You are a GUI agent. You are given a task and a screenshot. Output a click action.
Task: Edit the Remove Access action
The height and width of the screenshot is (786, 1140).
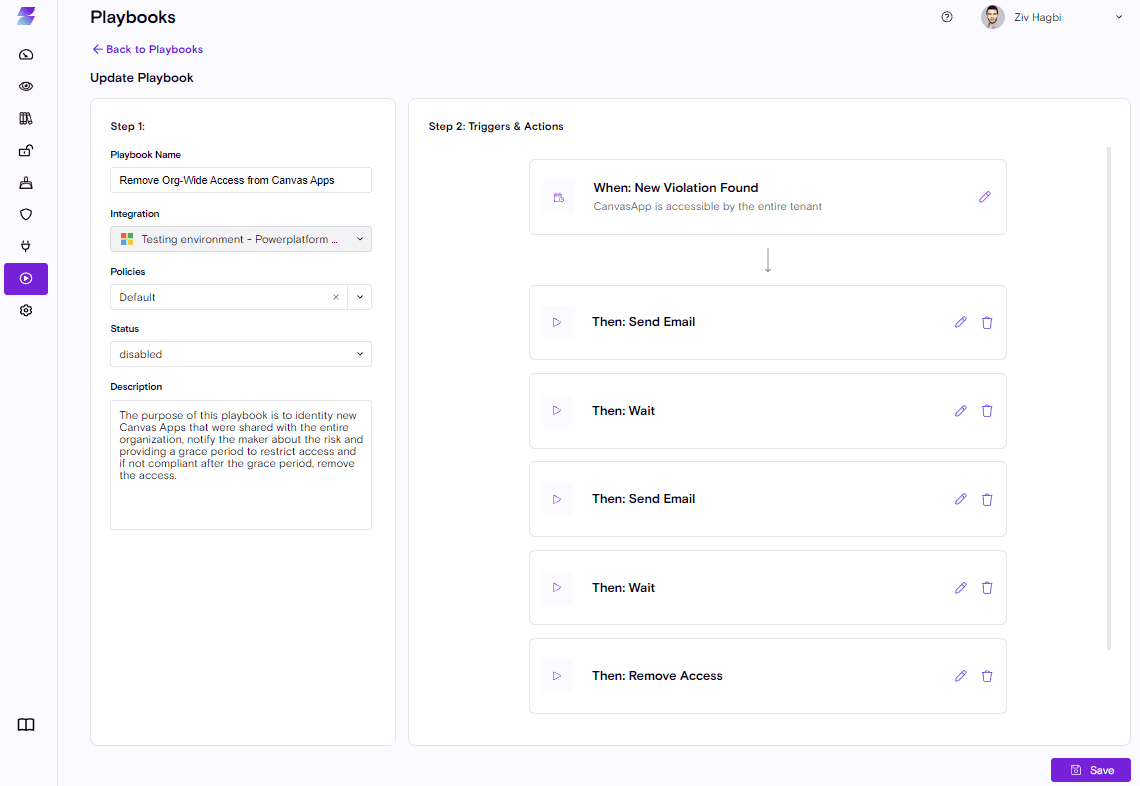pos(960,676)
